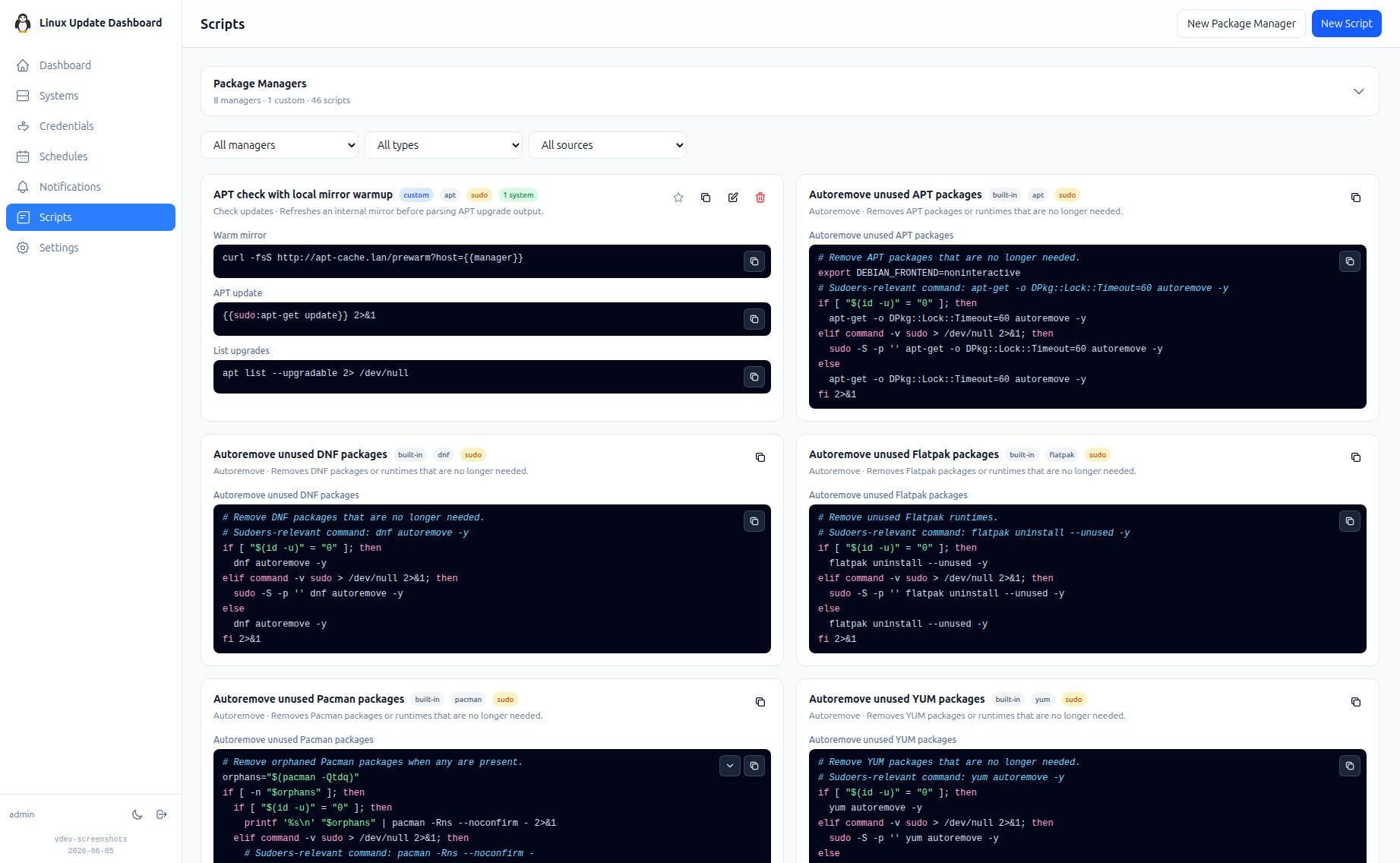Open the Schedules section
The height and width of the screenshot is (863, 1400).
(90, 156)
